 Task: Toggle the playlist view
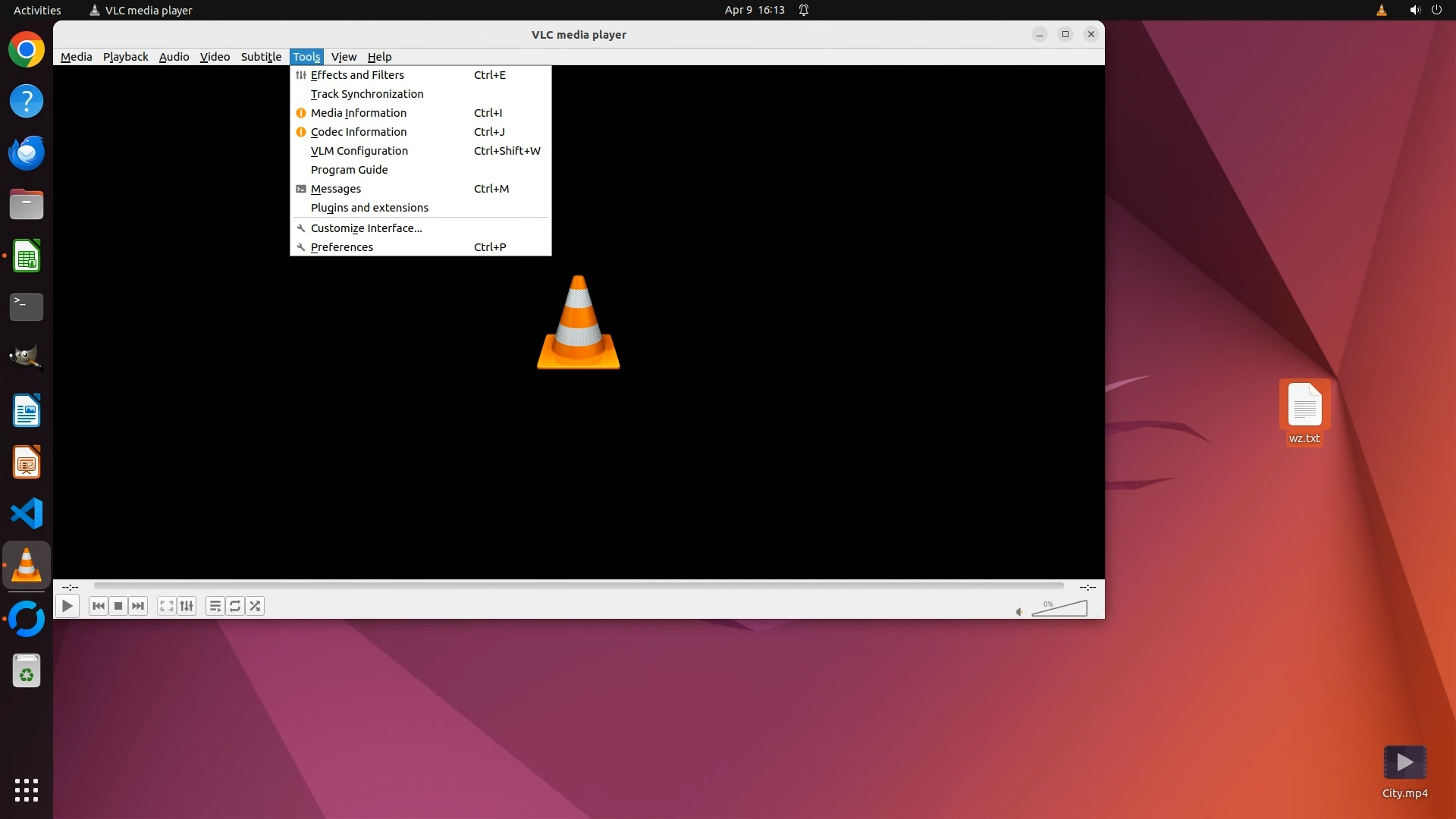[x=215, y=606]
